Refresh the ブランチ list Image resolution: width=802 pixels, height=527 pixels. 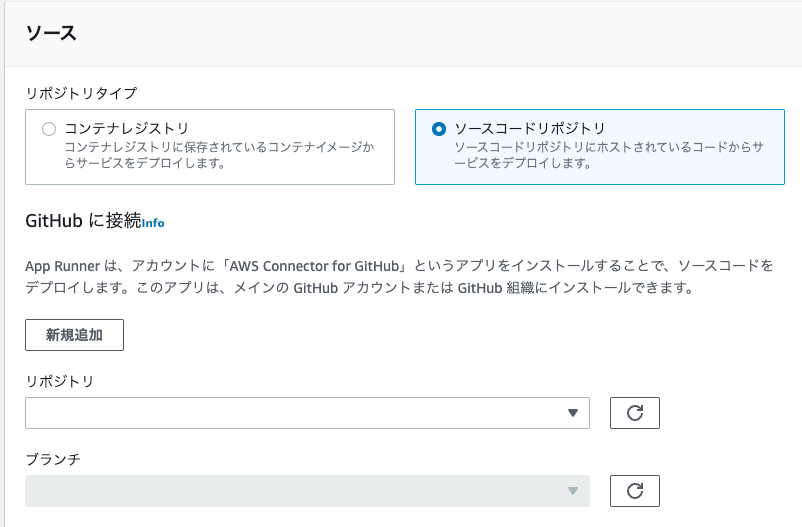[x=635, y=491]
